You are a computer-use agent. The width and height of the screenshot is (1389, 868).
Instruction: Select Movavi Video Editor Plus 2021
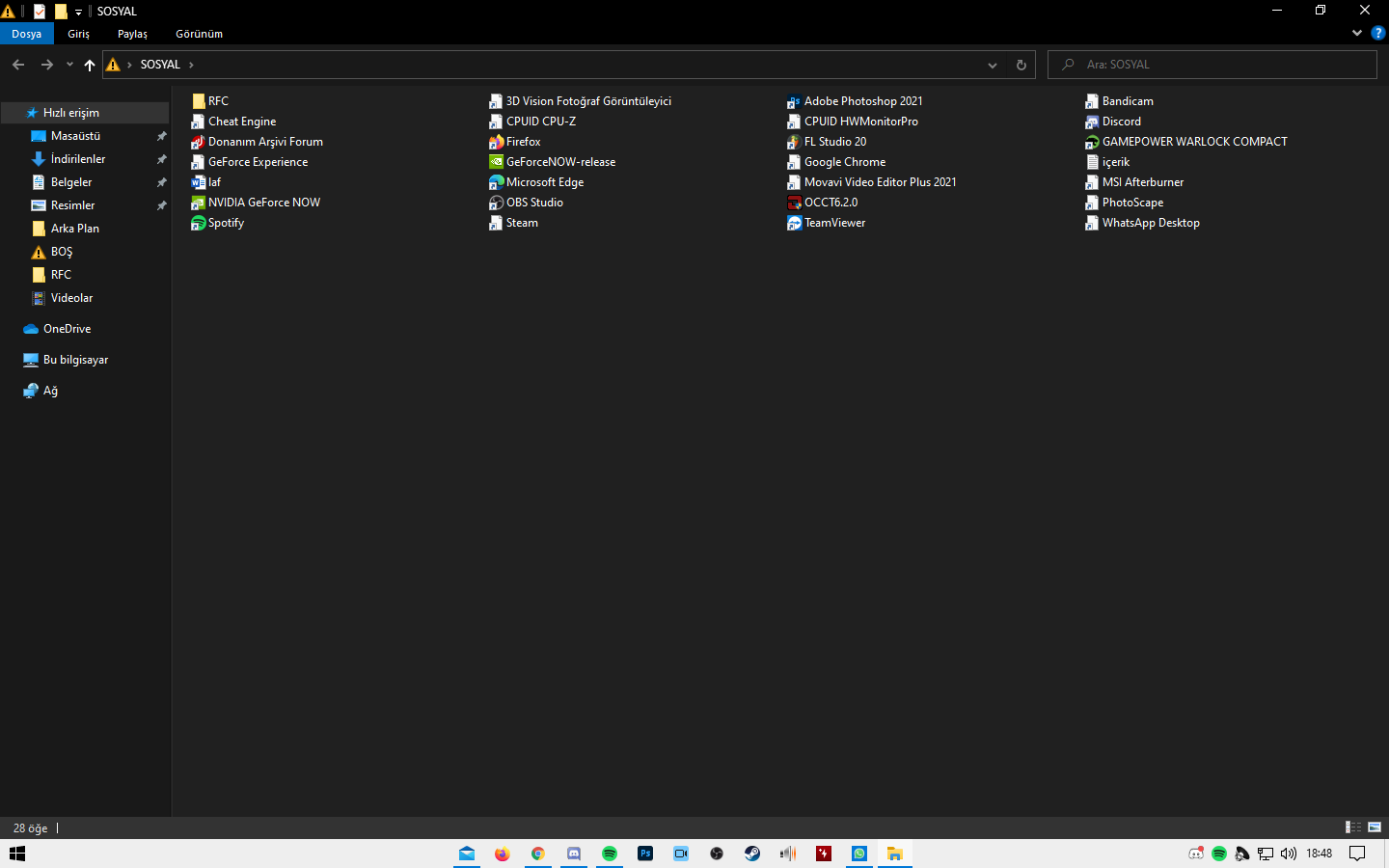[x=872, y=182]
